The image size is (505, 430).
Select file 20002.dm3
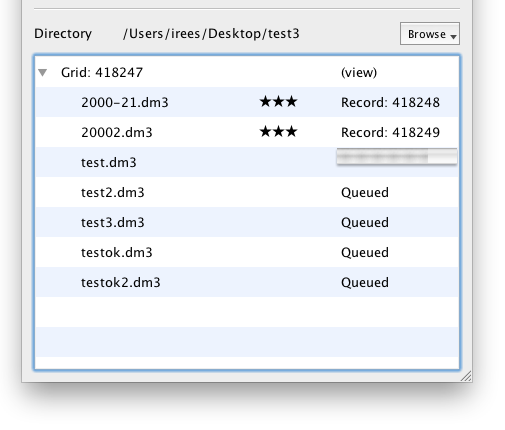point(117,132)
